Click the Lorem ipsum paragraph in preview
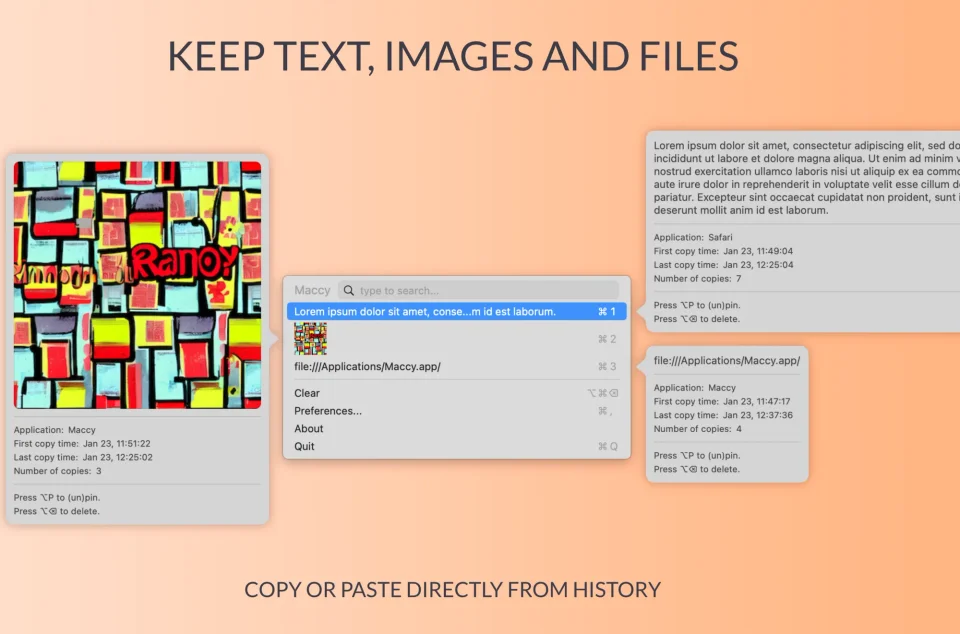 (806, 177)
